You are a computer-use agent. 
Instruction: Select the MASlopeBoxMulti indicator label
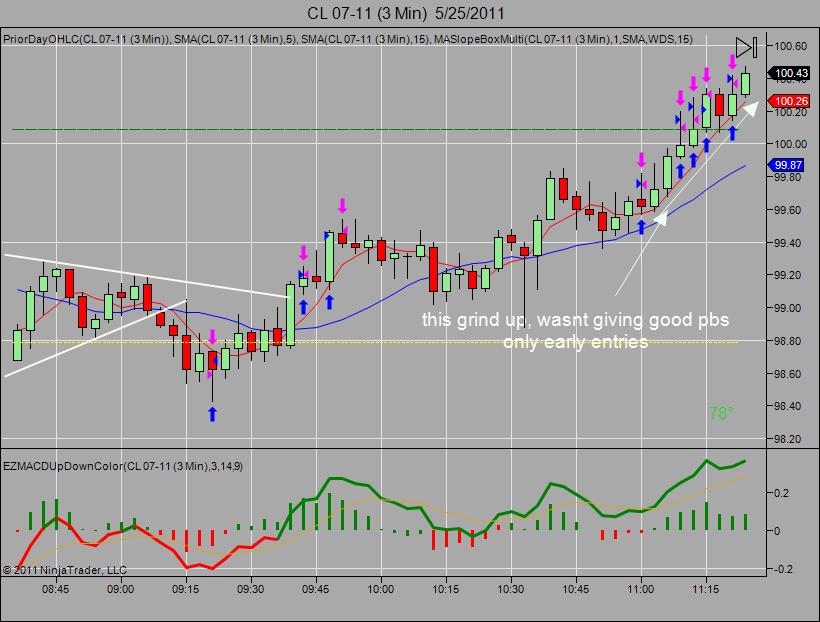563,39
